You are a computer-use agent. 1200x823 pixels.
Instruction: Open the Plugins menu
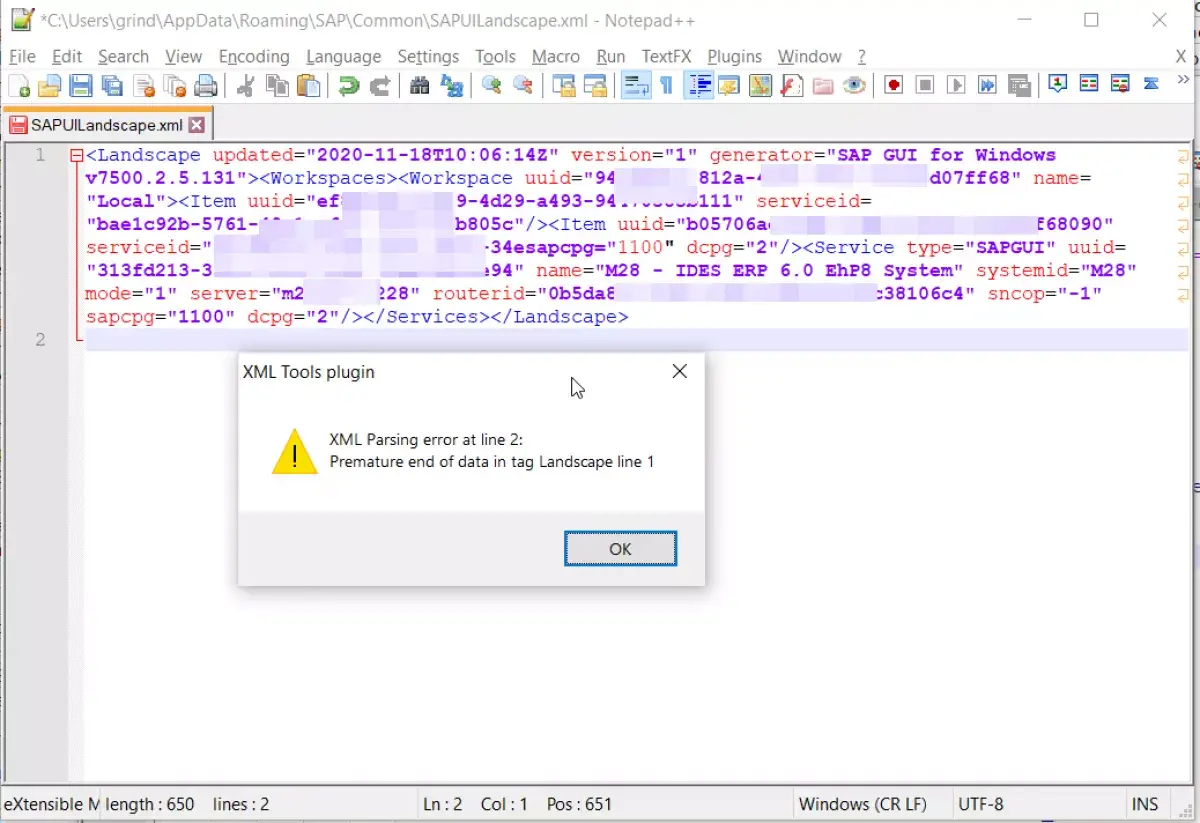pyautogui.click(x=734, y=56)
